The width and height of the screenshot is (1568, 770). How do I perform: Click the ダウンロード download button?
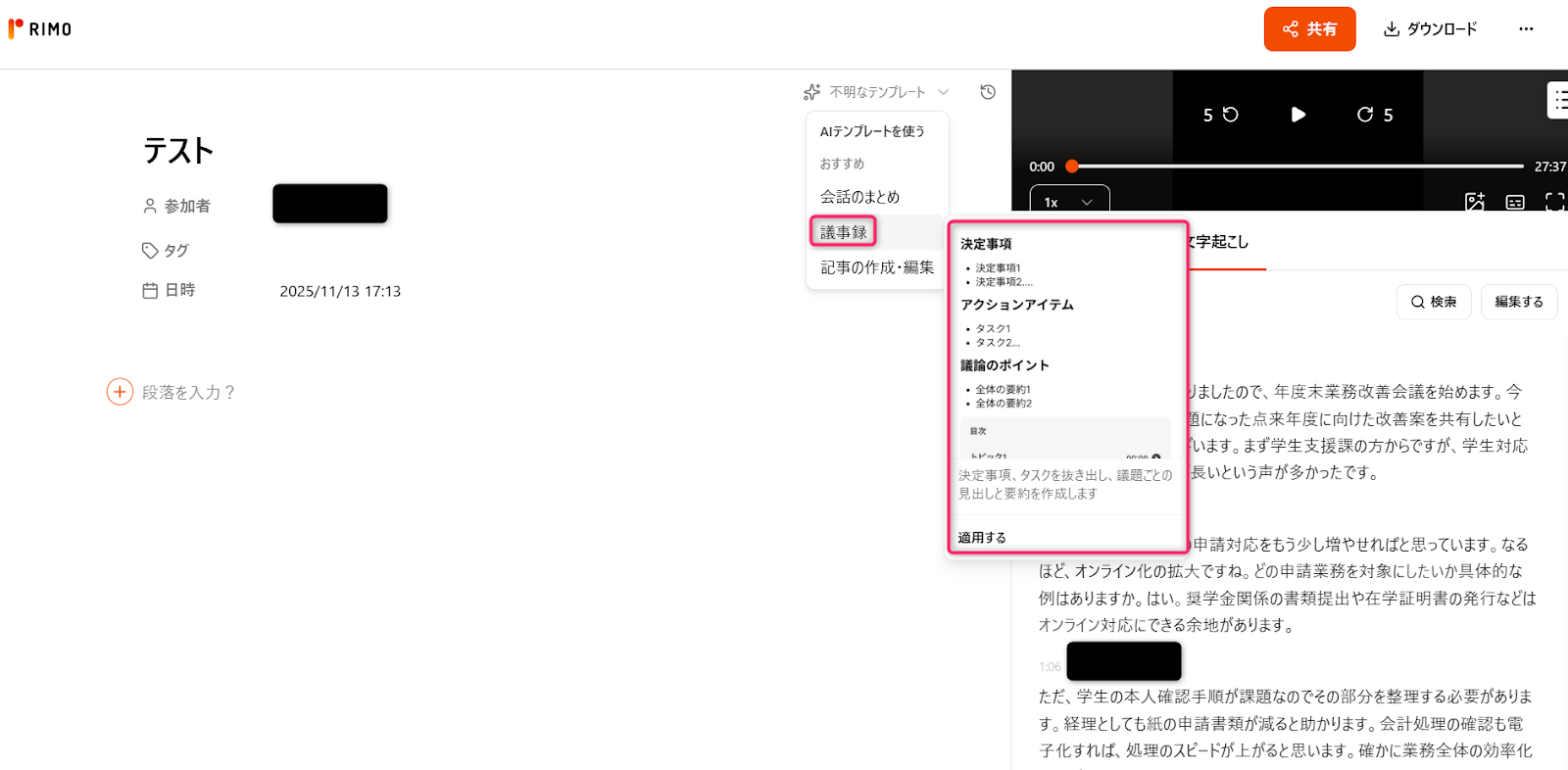pos(1430,29)
